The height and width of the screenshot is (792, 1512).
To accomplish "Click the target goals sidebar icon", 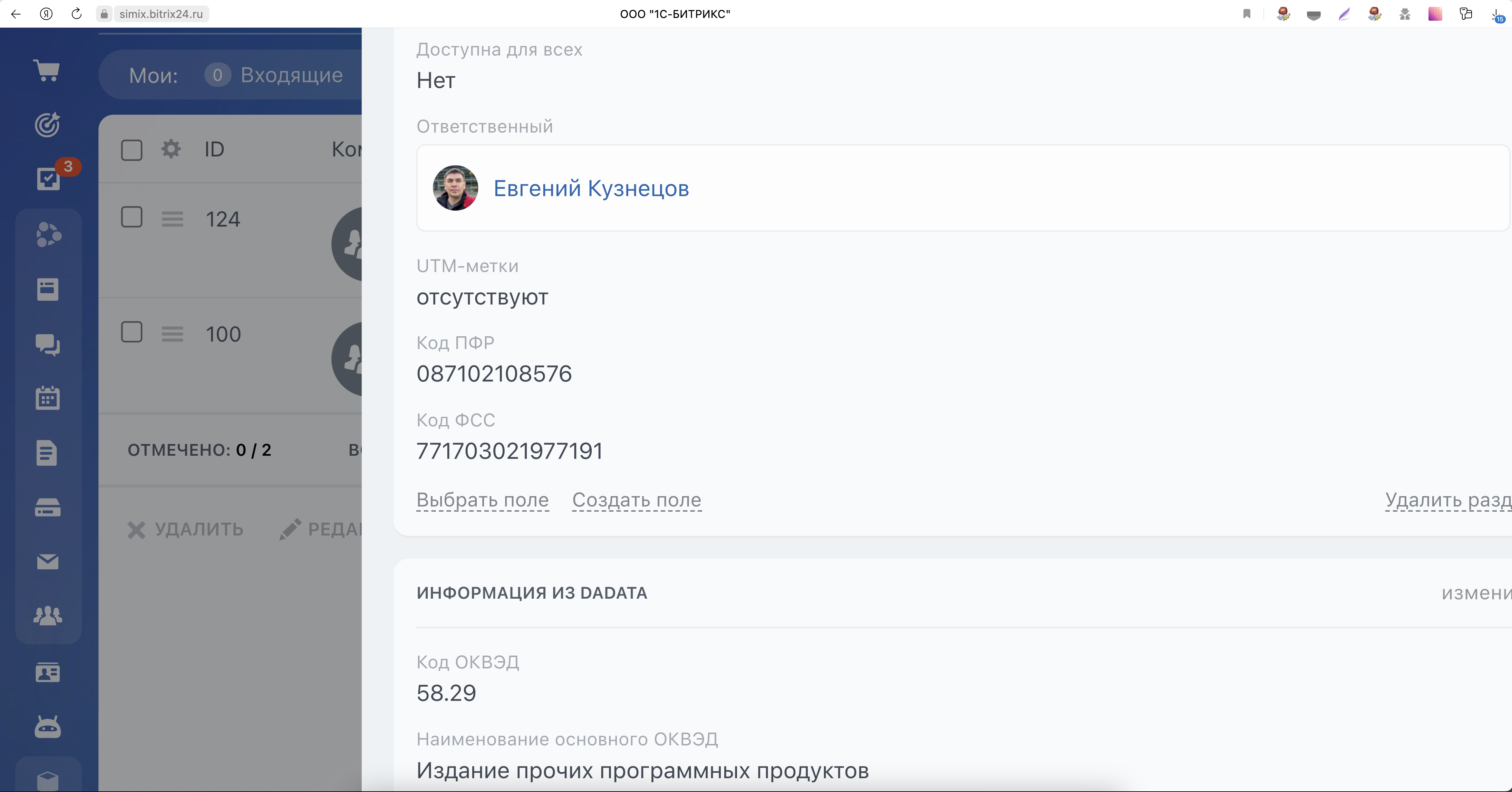I will [47, 125].
